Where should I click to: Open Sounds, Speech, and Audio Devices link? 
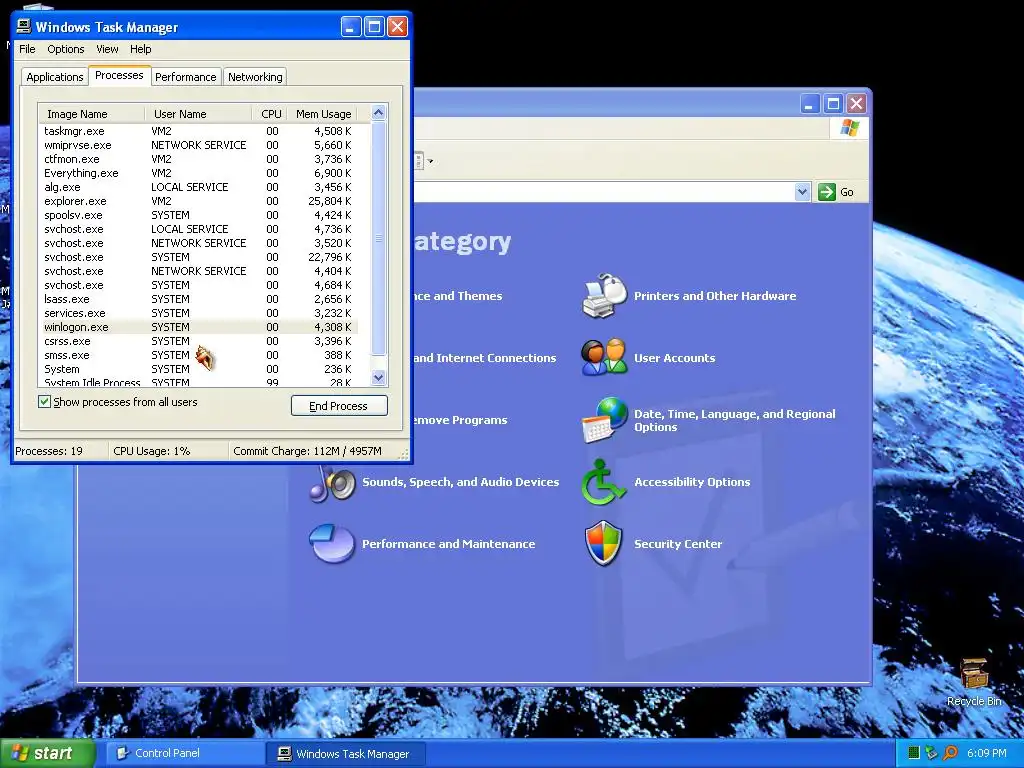460,482
